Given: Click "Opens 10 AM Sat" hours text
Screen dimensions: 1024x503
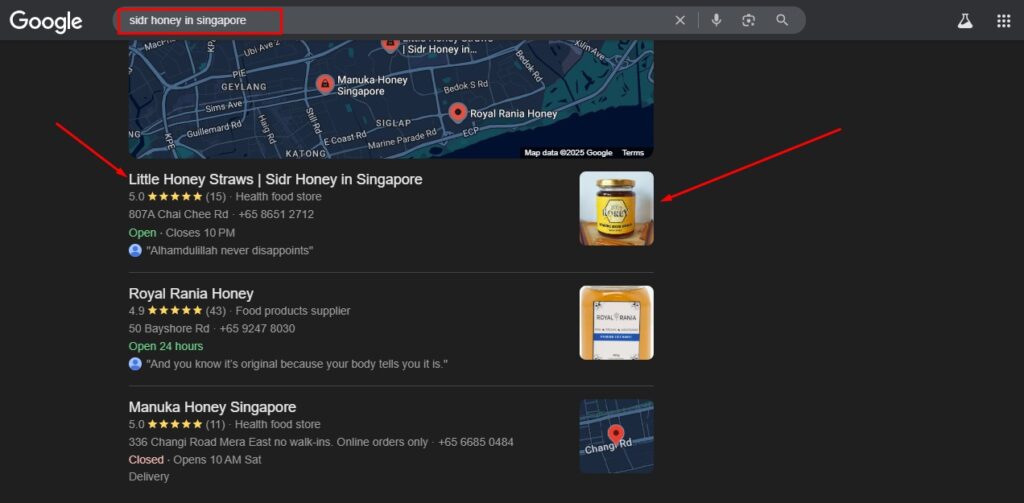Looking at the screenshot, I should tap(217, 460).
